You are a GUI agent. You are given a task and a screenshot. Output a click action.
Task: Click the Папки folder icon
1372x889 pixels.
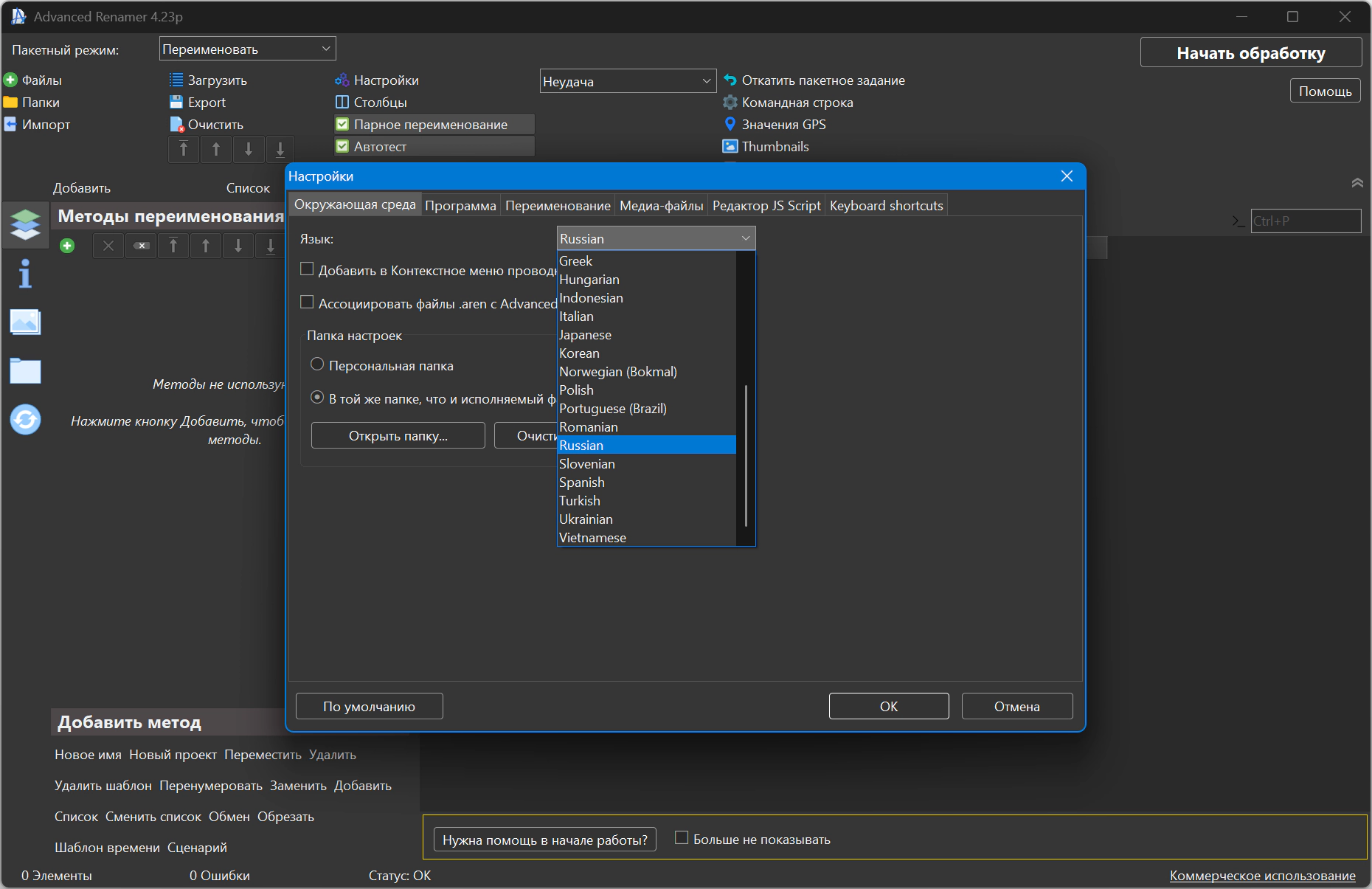10,102
